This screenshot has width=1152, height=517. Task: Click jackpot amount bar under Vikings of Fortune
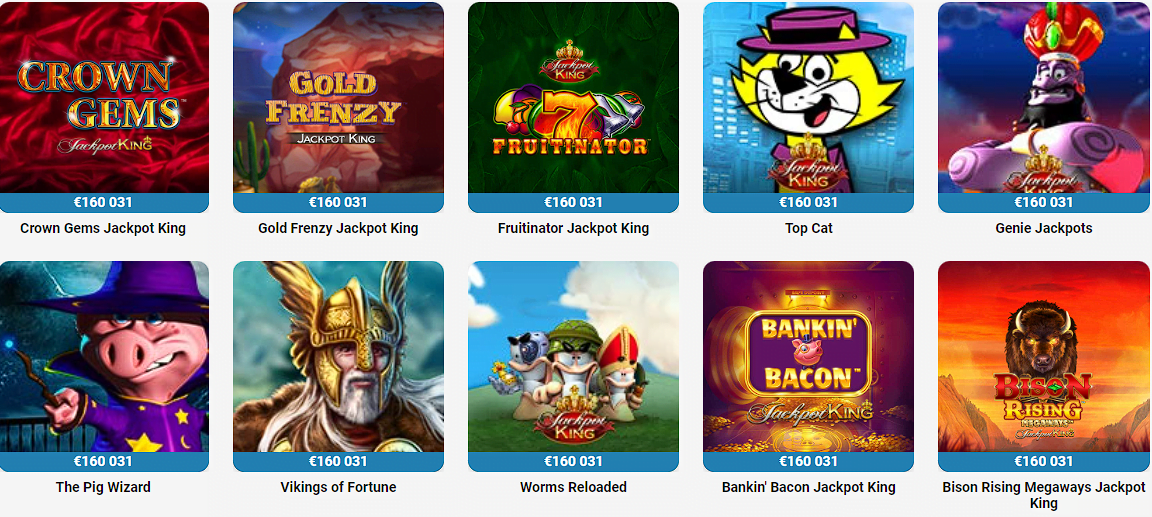coord(338,462)
